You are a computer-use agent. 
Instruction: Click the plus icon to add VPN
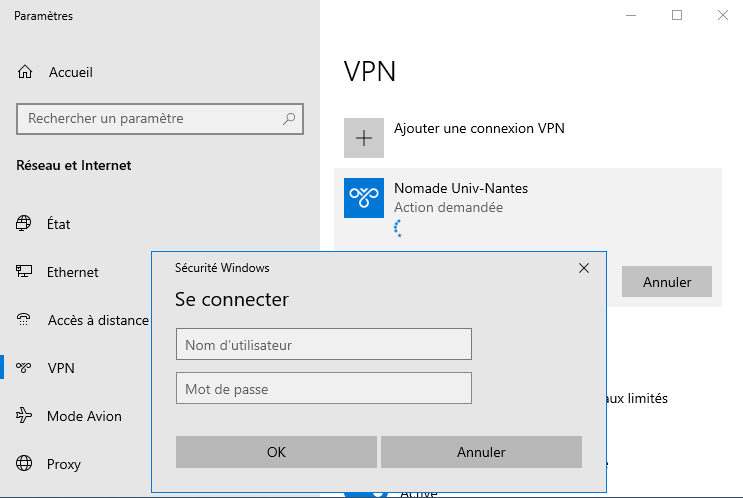(364, 138)
